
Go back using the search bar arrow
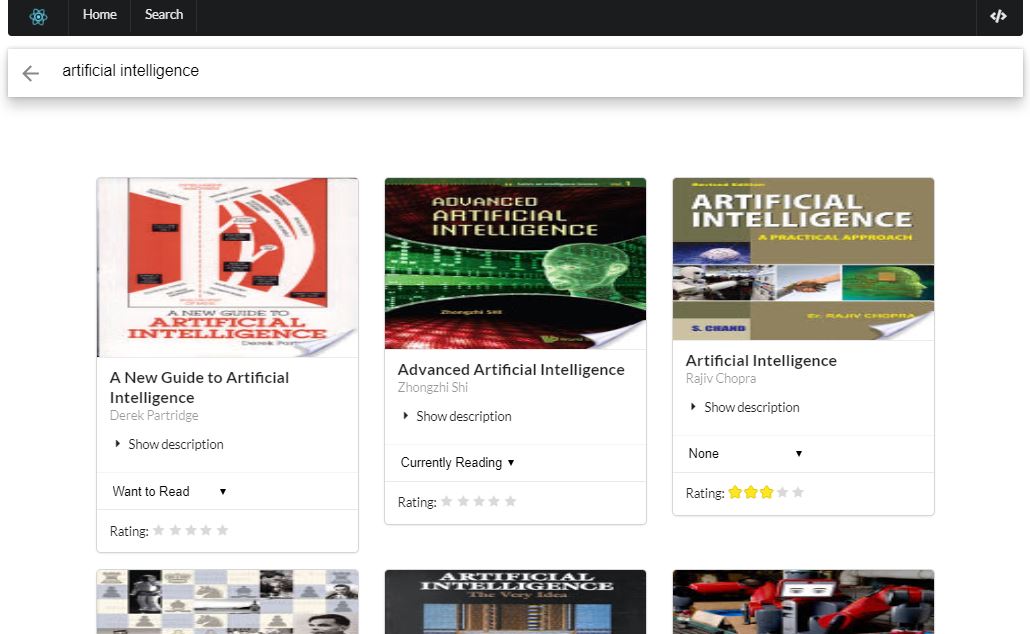(x=31, y=73)
